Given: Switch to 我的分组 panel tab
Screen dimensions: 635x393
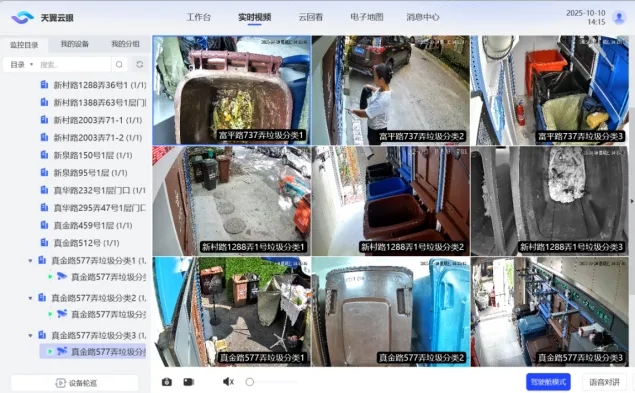Looking at the screenshot, I should (x=126, y=44).
